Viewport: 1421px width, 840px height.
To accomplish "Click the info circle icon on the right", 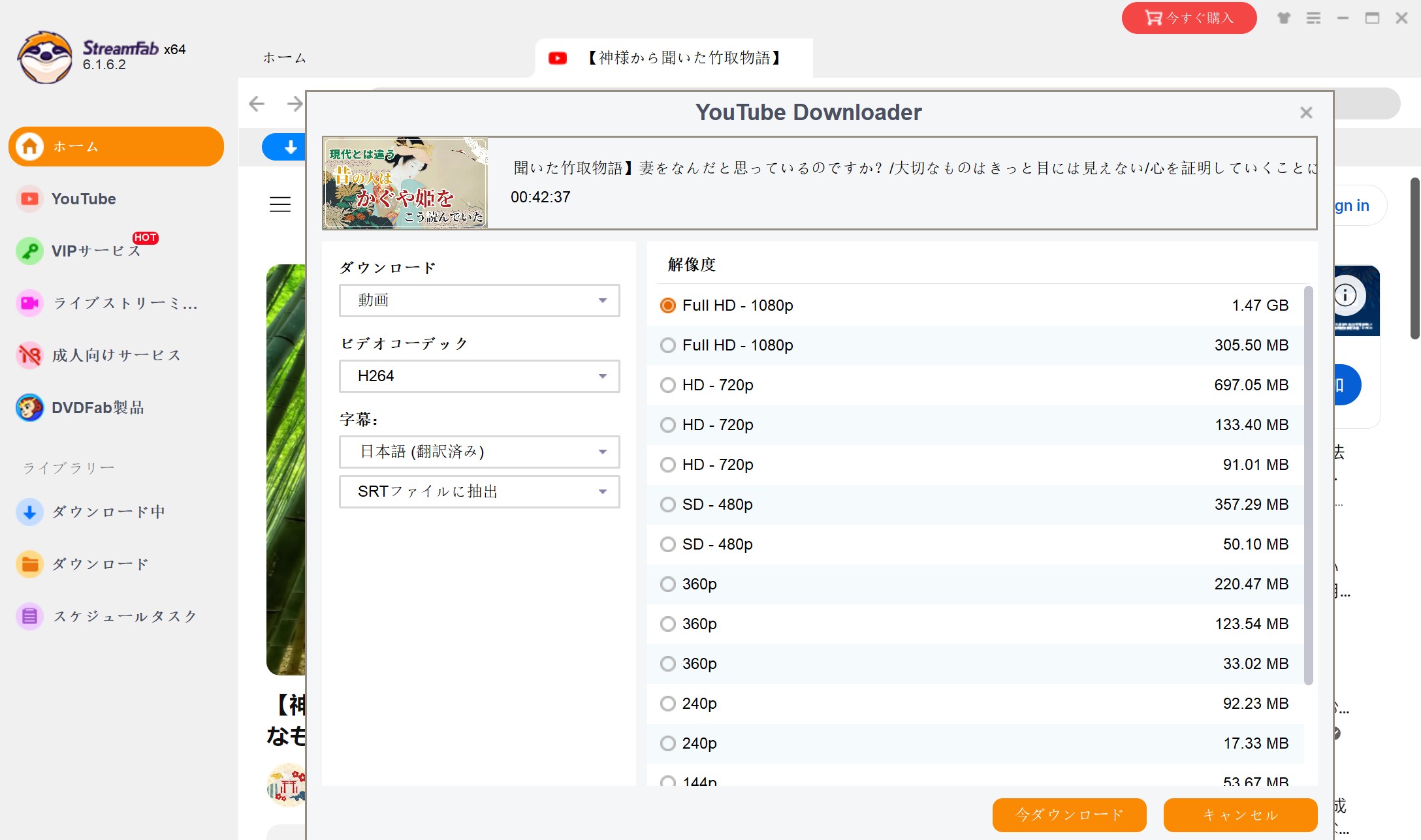I will tap(1345, 295).
